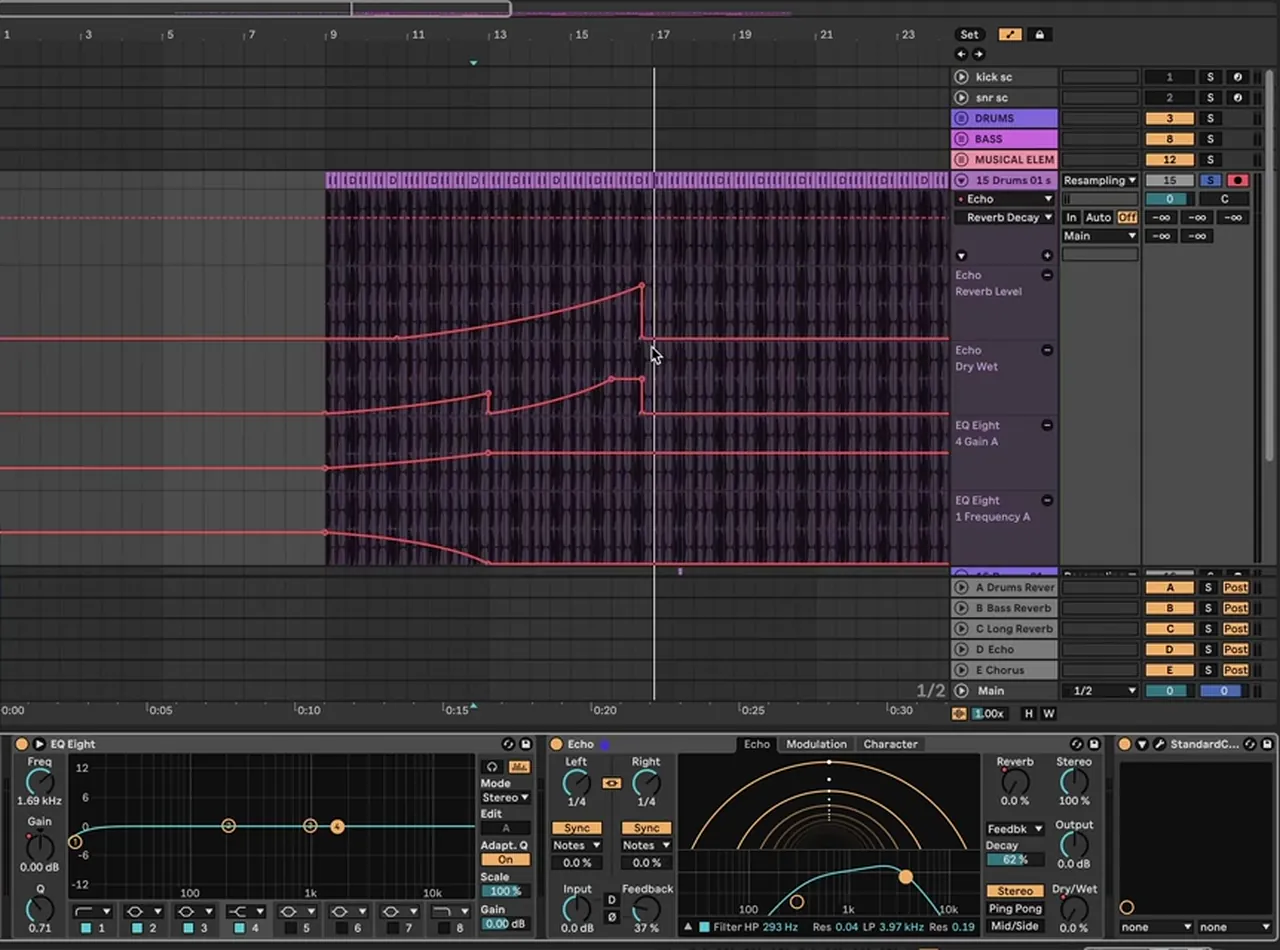Open the EQ Eight Stereo mode dropdown

(x=505, y=798)
